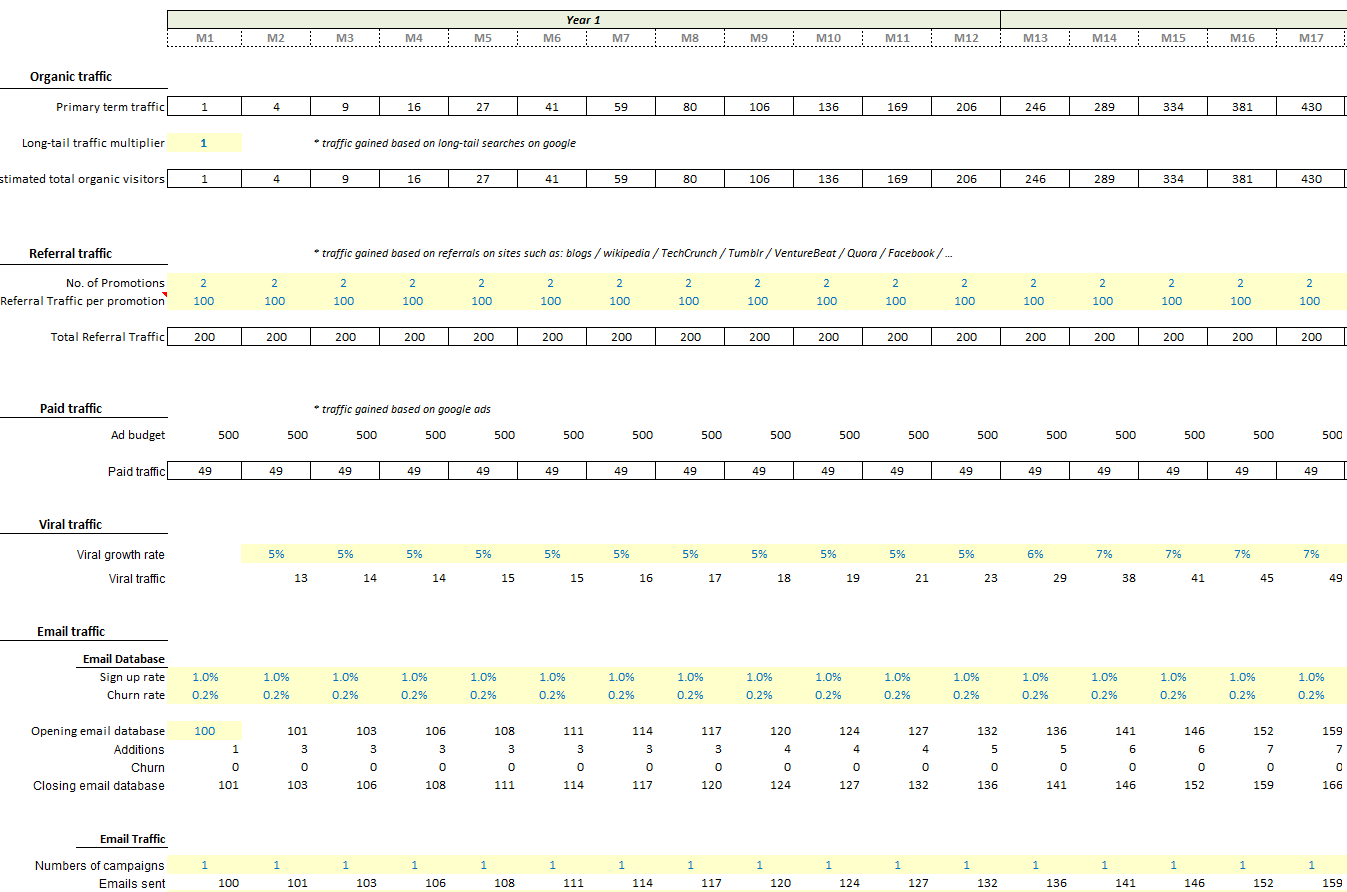Click the M12 column header
1347x892 pixels.
[966, 38]
